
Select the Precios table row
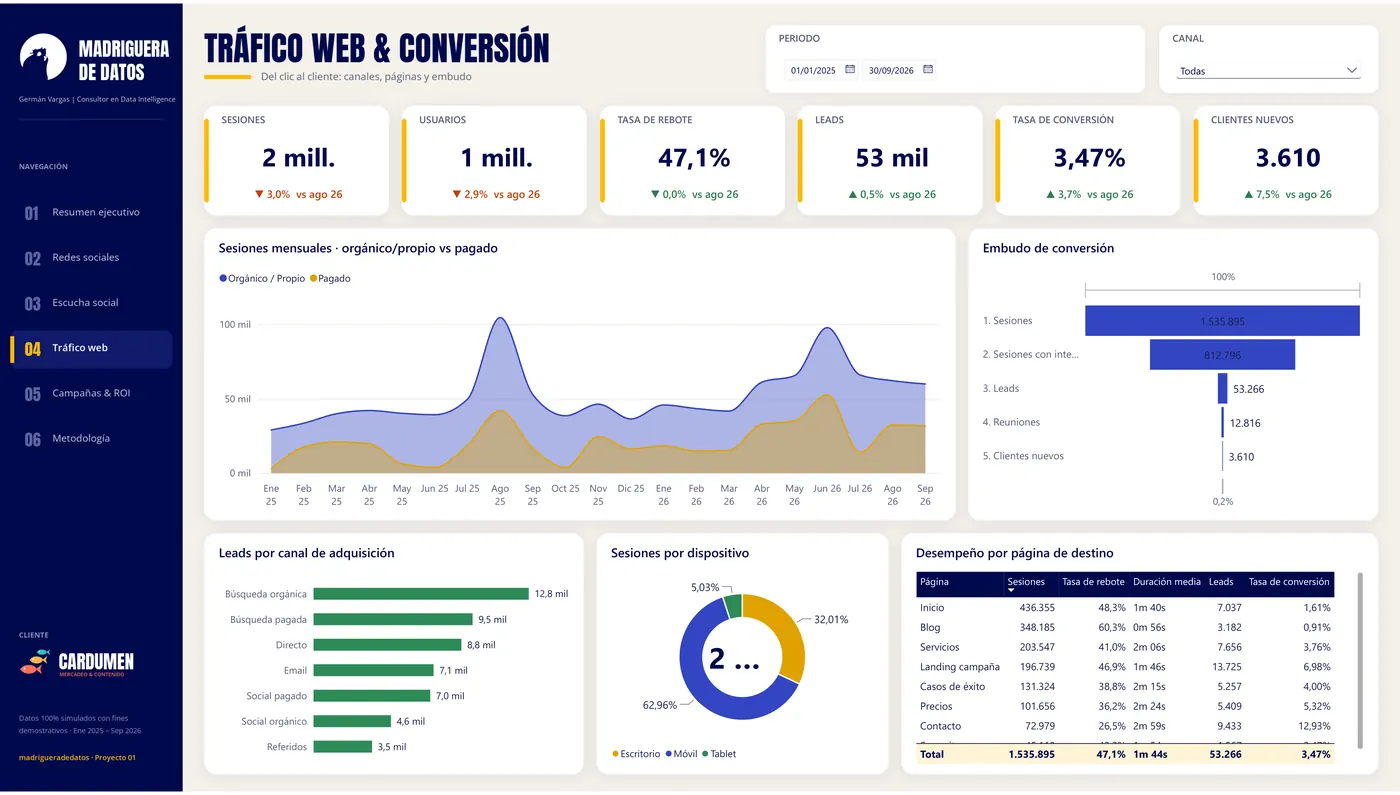[1125, 706]
